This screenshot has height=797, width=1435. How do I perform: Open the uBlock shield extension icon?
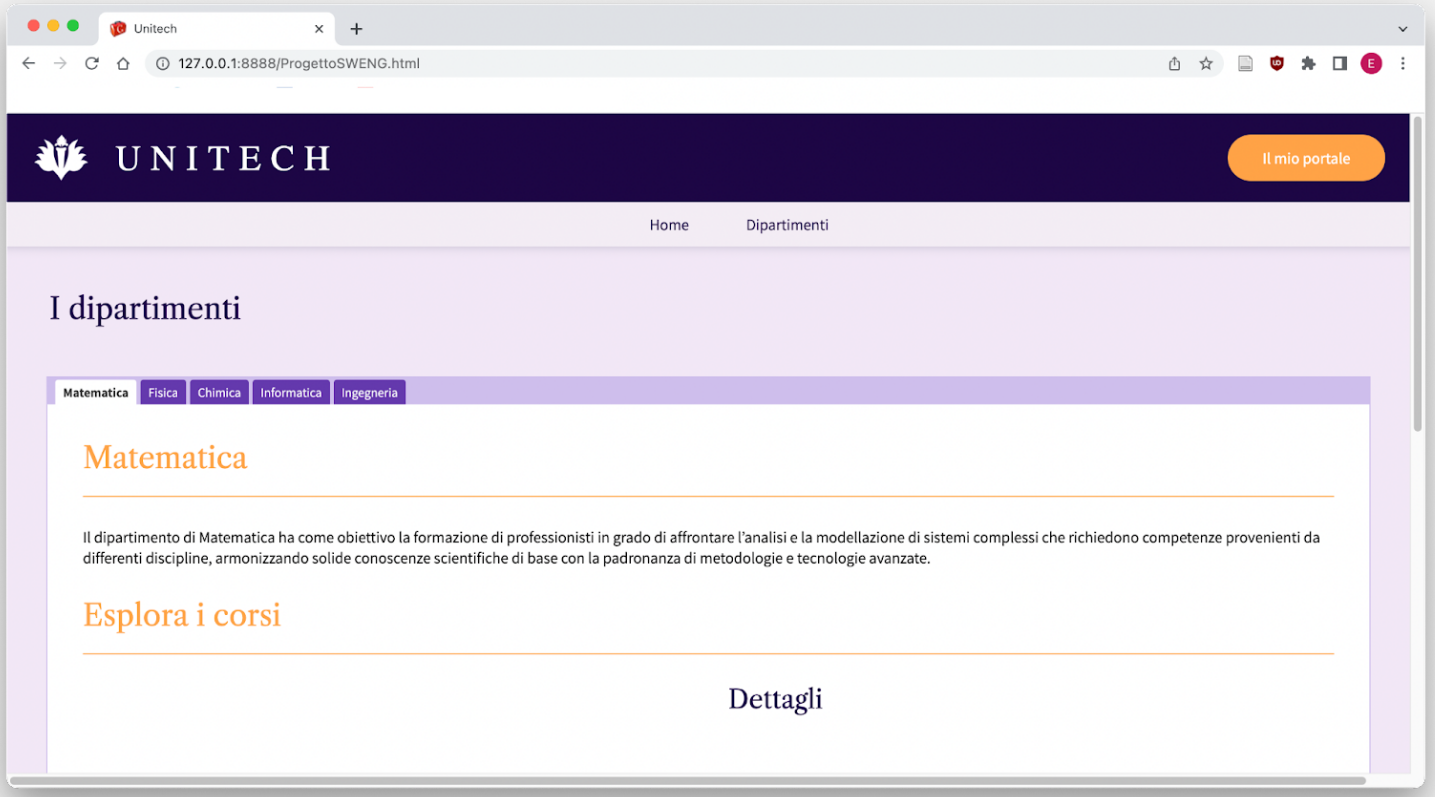pyautogui.click(x=1276, y=63)
